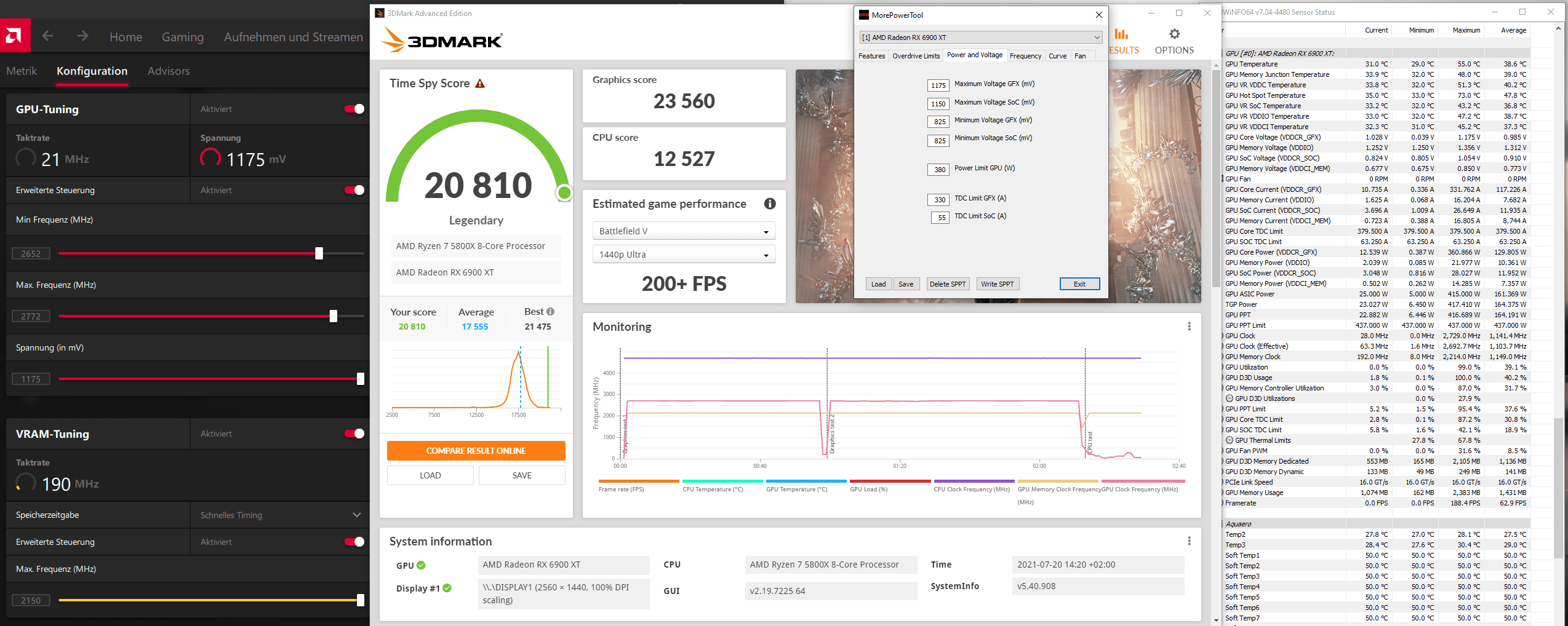Open the Home menu in Radeon Software
Screen dimensions: 1568x626
[x=126, y=37]
